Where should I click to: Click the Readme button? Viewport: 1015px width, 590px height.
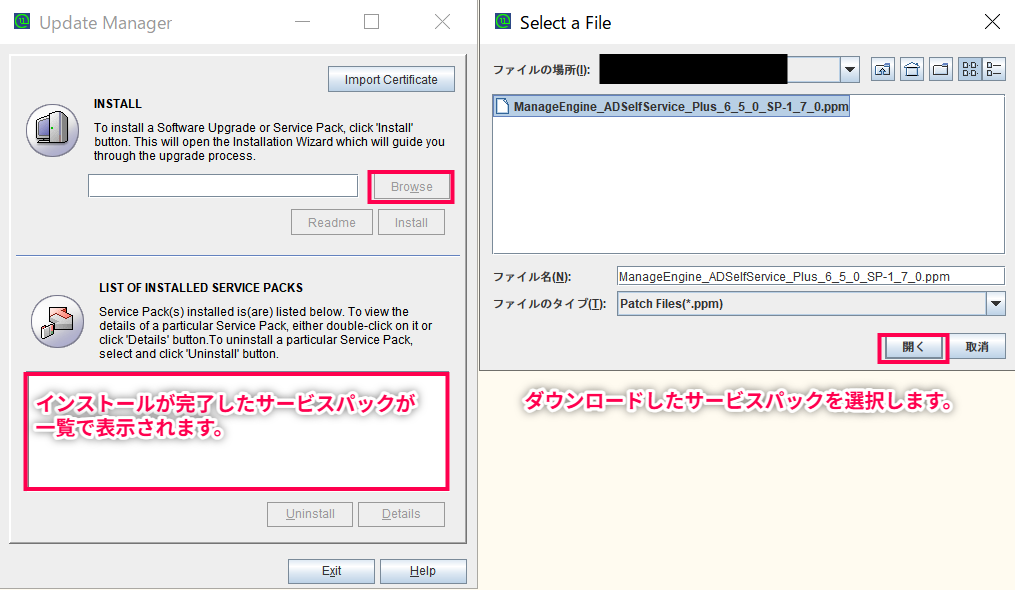pyautogui.click(x=331, y=222)
